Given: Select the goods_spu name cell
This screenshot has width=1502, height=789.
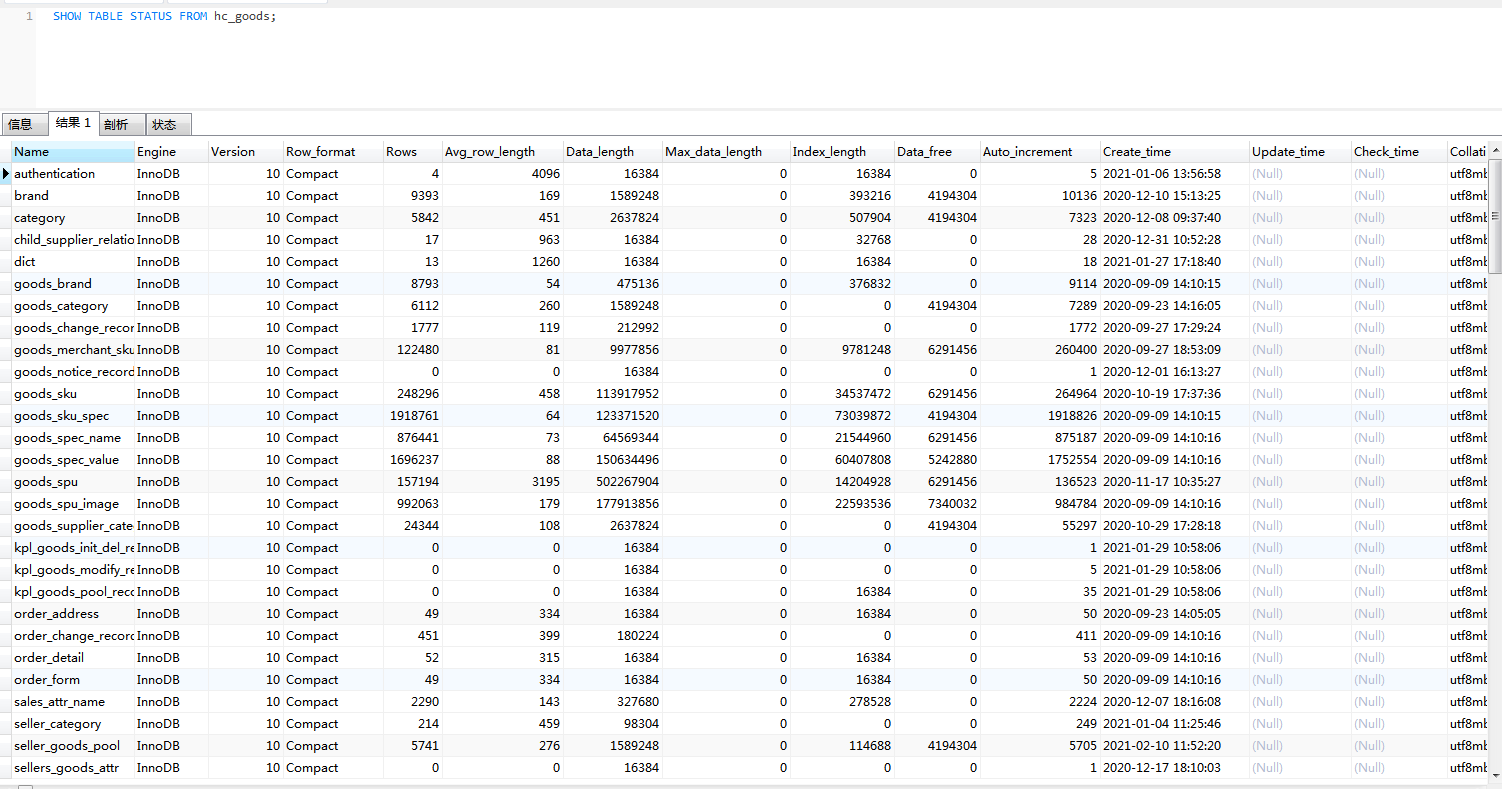Looking at the screenshot, I should 73,482.
